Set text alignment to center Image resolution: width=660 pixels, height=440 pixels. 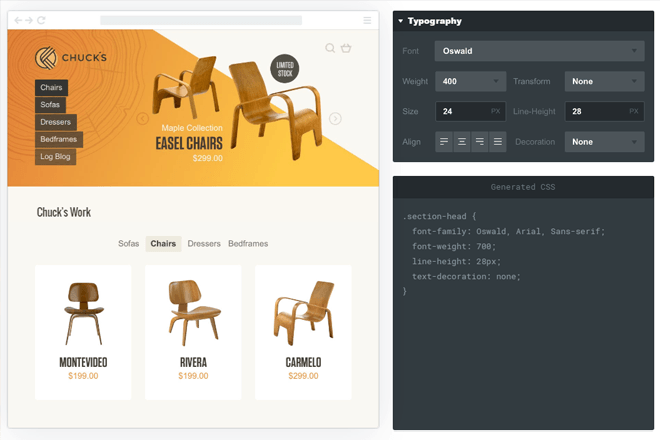tap(462, 142)
